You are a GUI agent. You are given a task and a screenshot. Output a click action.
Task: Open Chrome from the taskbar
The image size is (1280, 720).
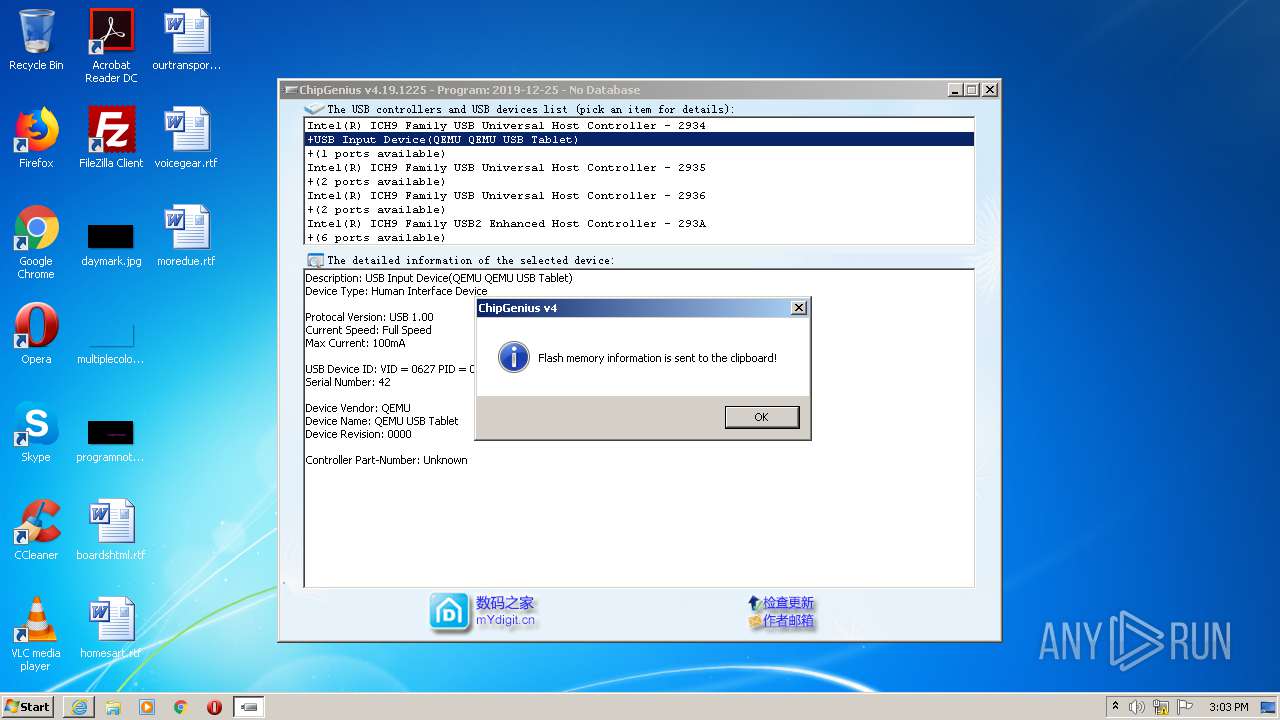click(181, 706)
